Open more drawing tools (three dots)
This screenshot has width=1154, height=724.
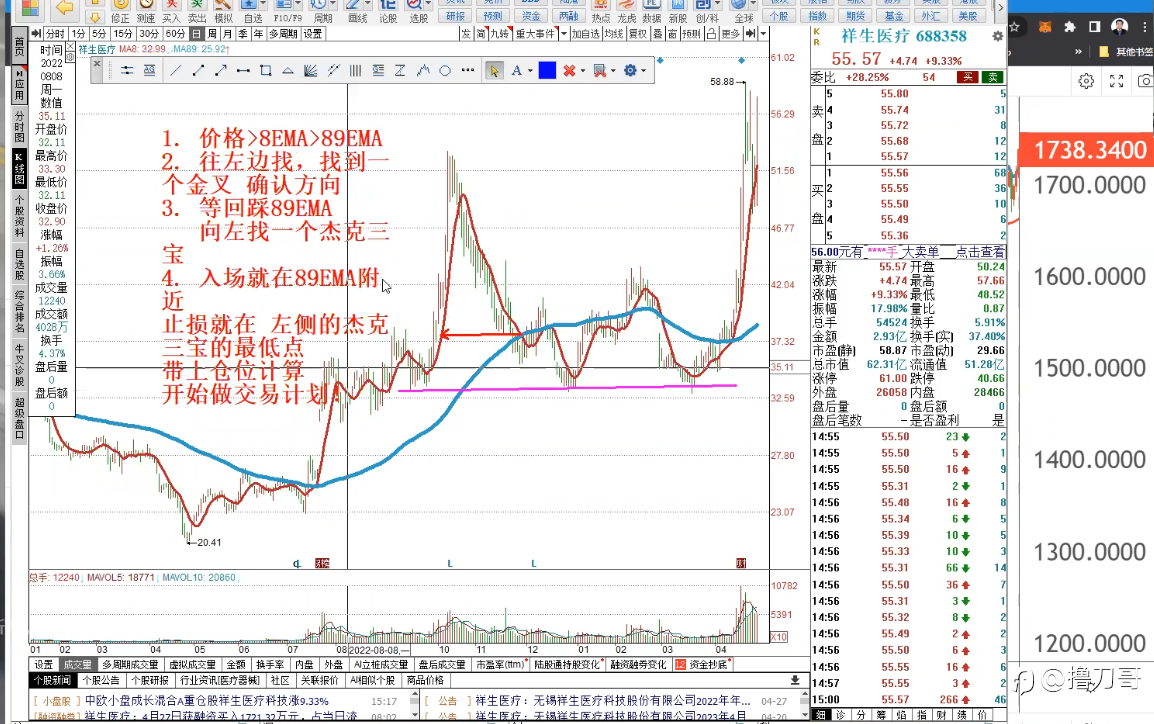click(468, 71)
